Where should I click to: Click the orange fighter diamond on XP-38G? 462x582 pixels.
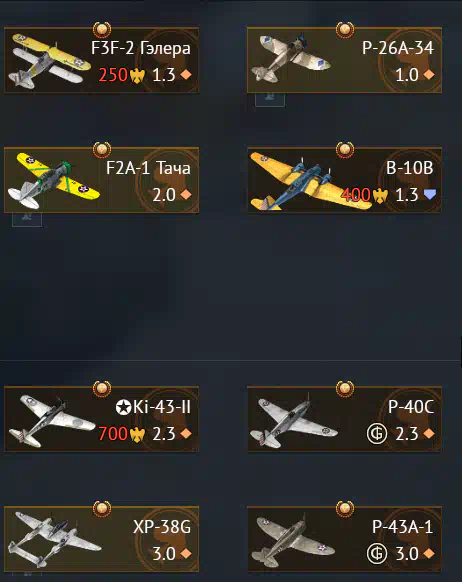pyautogui.click(x=186, y=553)
